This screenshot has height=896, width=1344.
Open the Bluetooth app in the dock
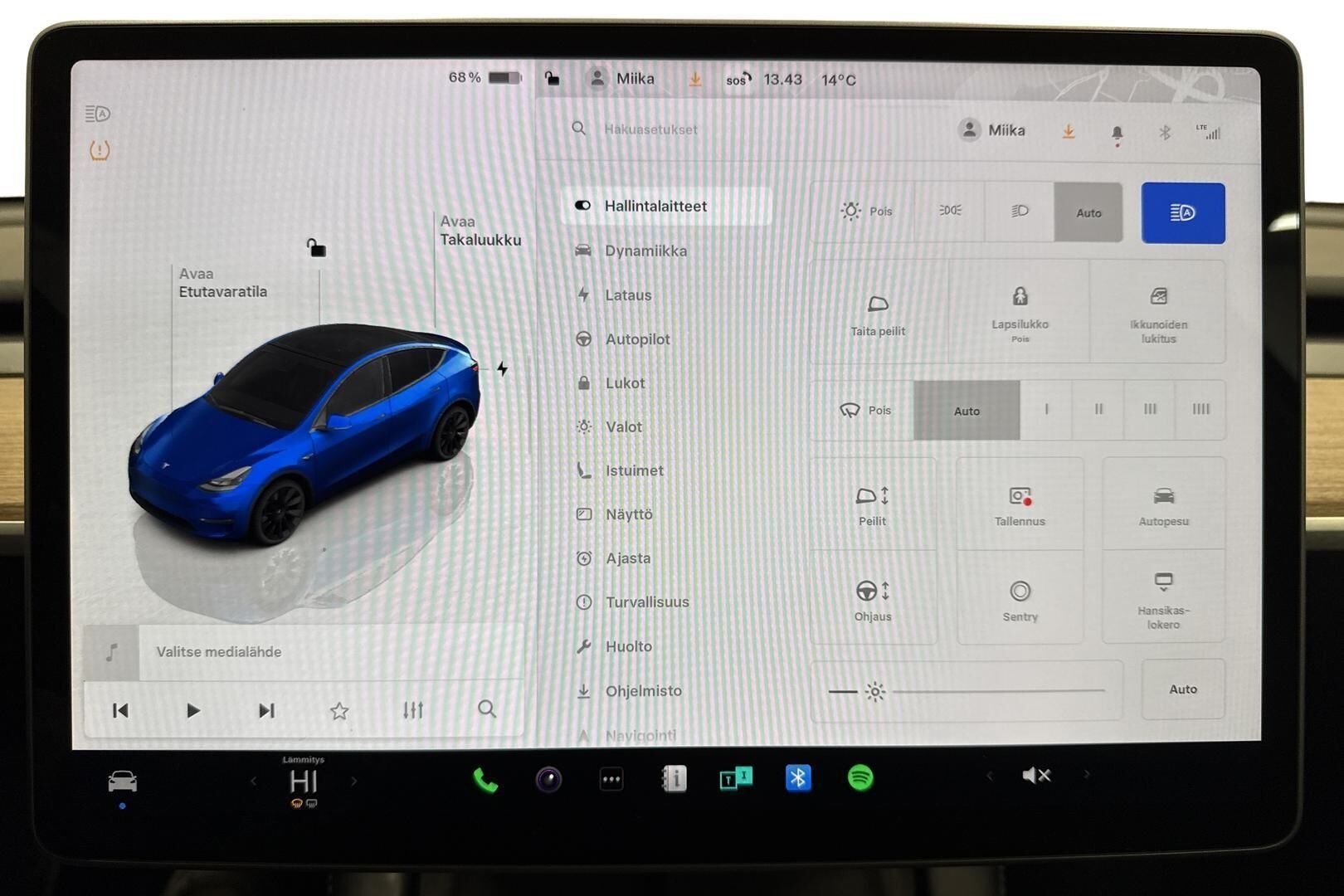coord(798,778)
